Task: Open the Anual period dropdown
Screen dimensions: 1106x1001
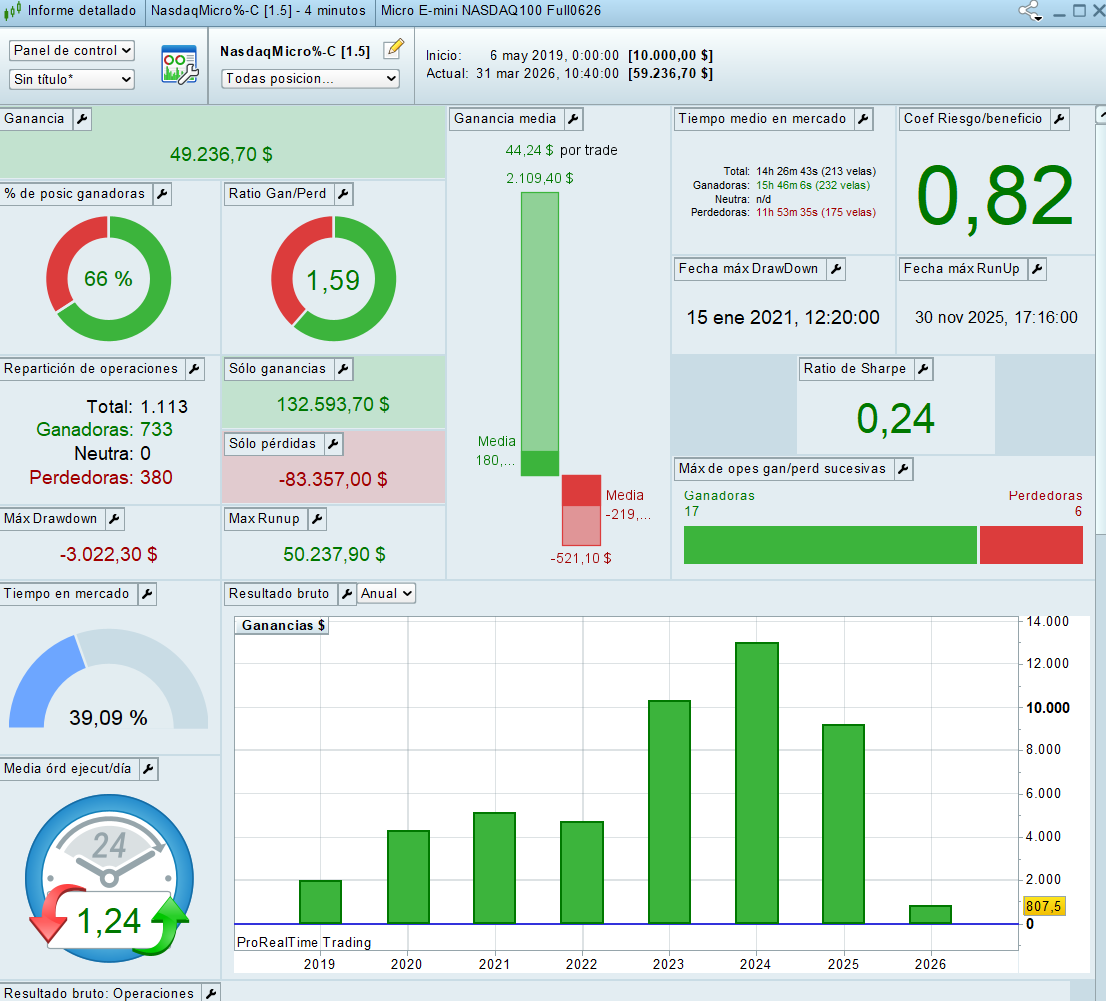Action: pyautogui.click(x=387, y=594)
